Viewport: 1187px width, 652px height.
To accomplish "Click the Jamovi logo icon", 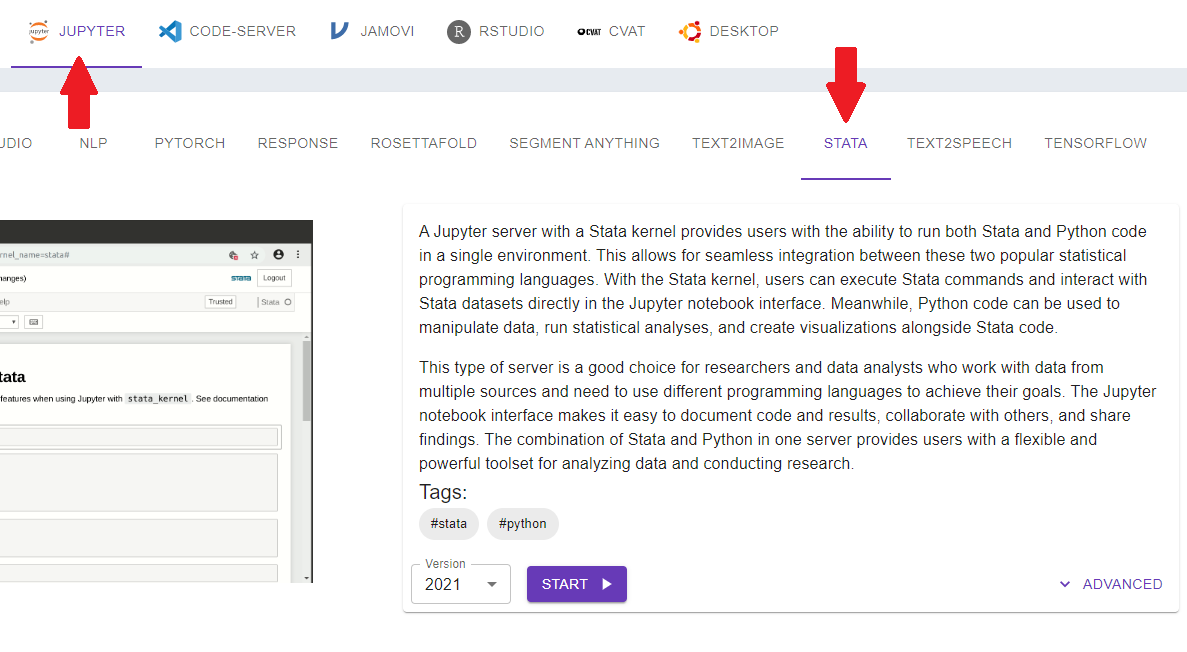I will pyautogui.click(x=340, y=31).
